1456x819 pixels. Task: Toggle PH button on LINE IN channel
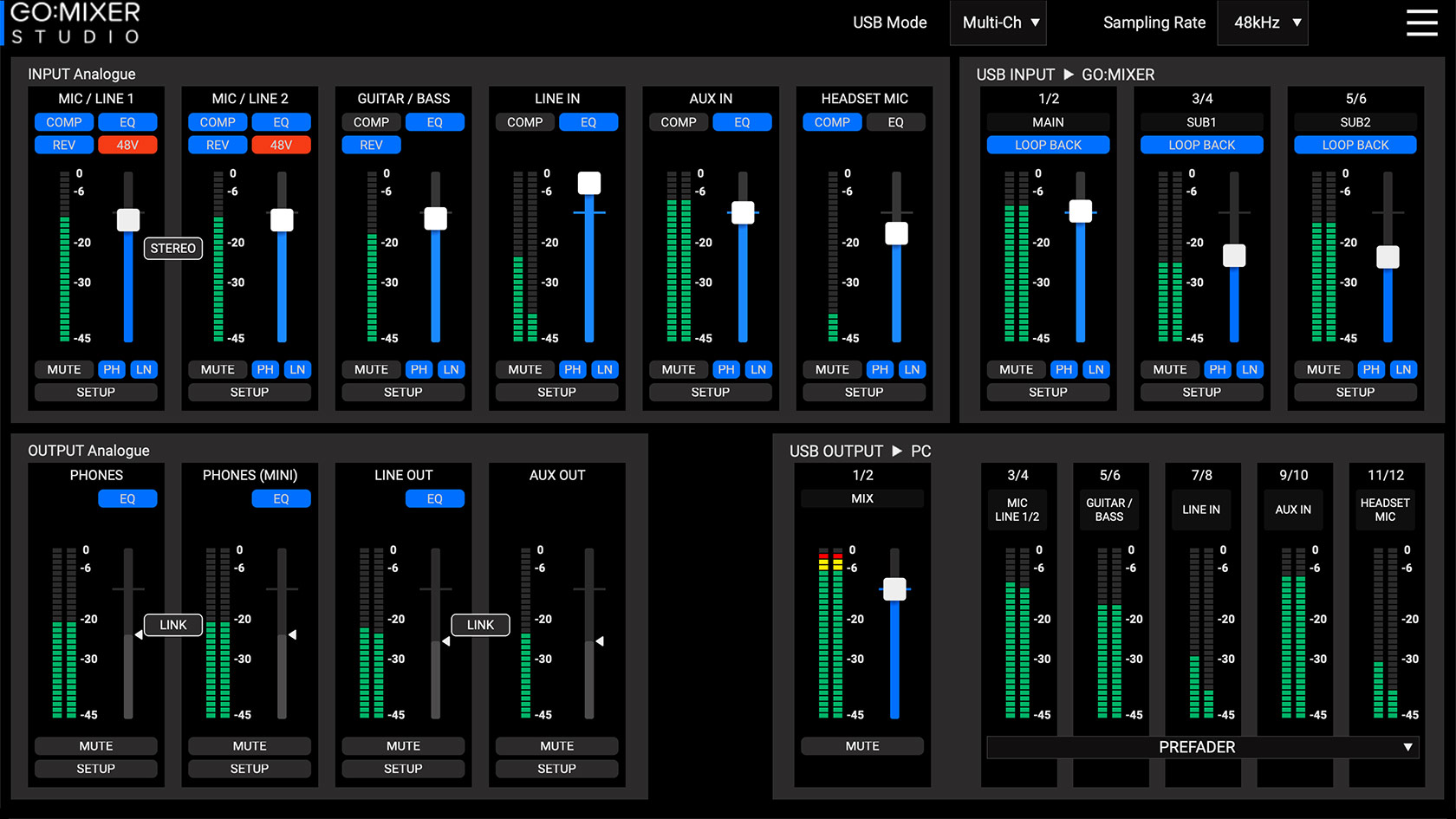(573, 369)
